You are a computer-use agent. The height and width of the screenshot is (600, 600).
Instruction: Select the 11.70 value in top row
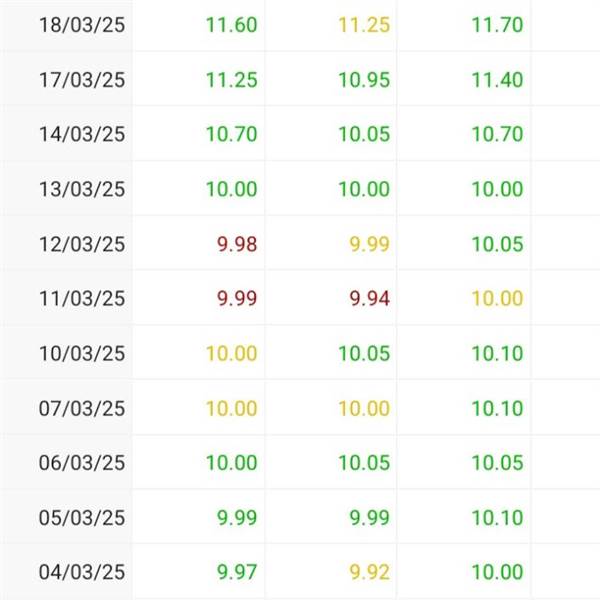point(497,25)
